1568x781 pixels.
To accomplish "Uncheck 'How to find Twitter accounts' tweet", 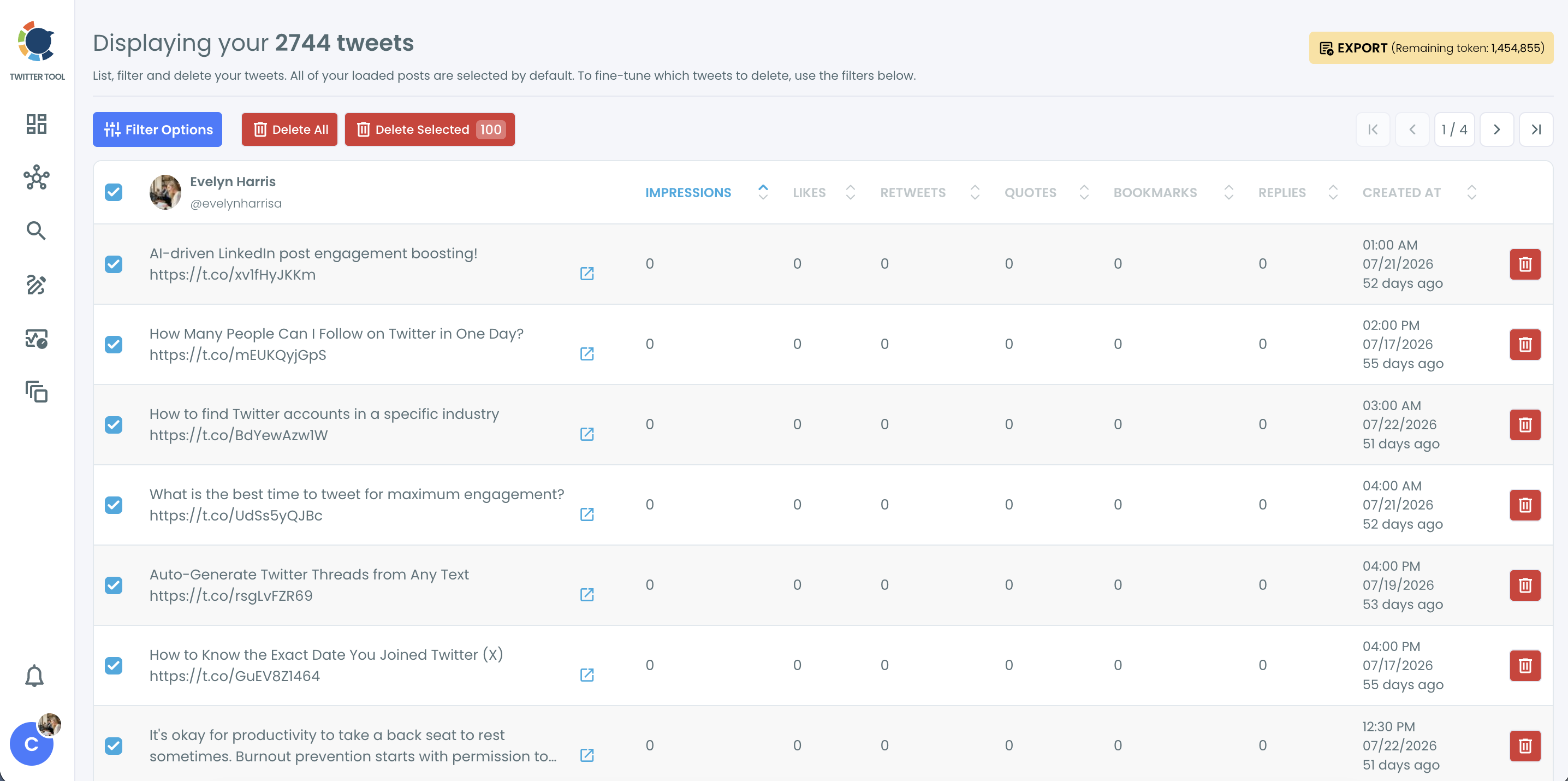I will (x=113, y=425).
